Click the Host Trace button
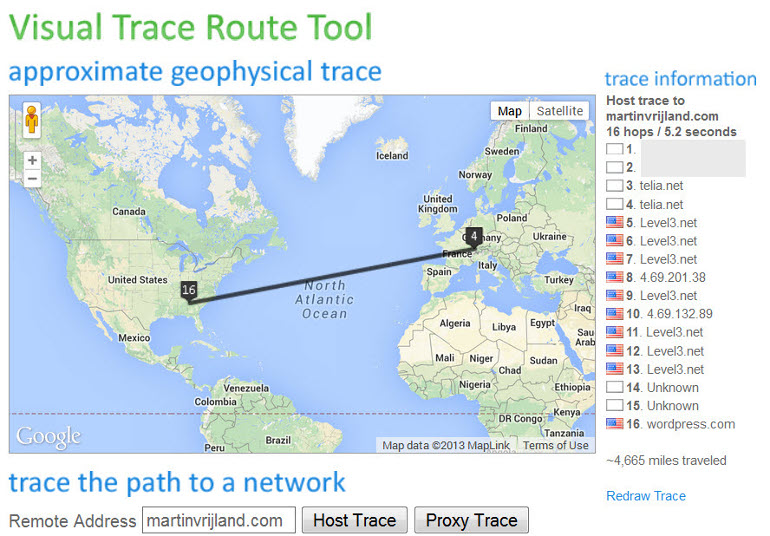Viewport: 770px width, 536px height. coord(355,520)
